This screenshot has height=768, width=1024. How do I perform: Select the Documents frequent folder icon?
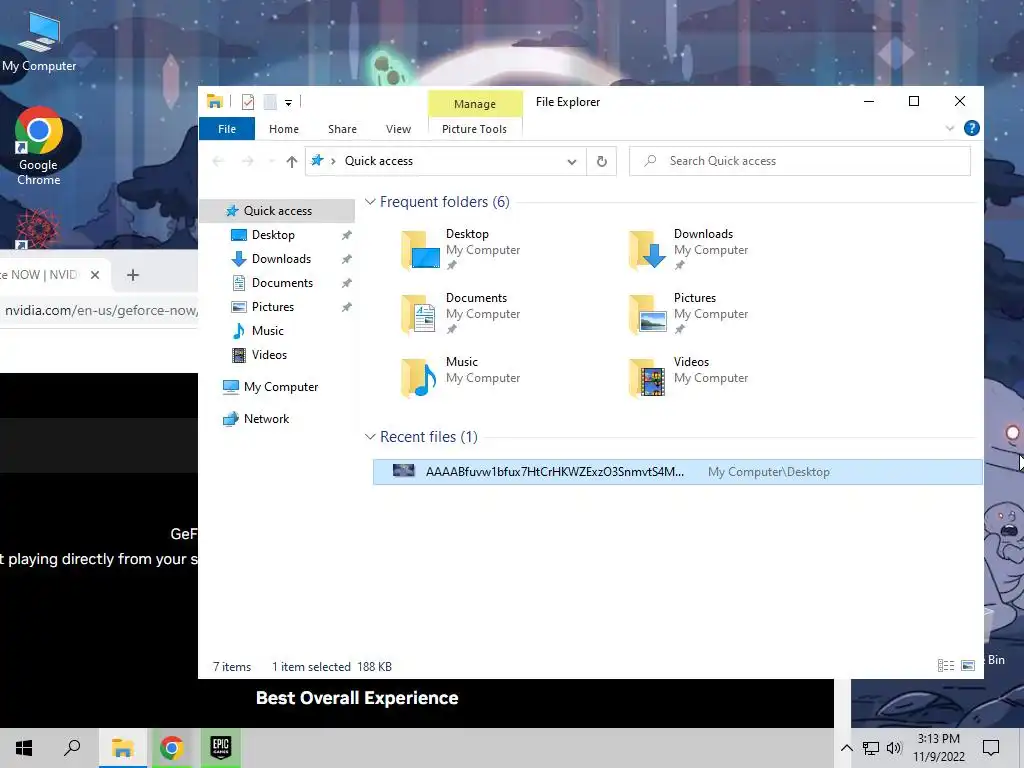(419, 313)
